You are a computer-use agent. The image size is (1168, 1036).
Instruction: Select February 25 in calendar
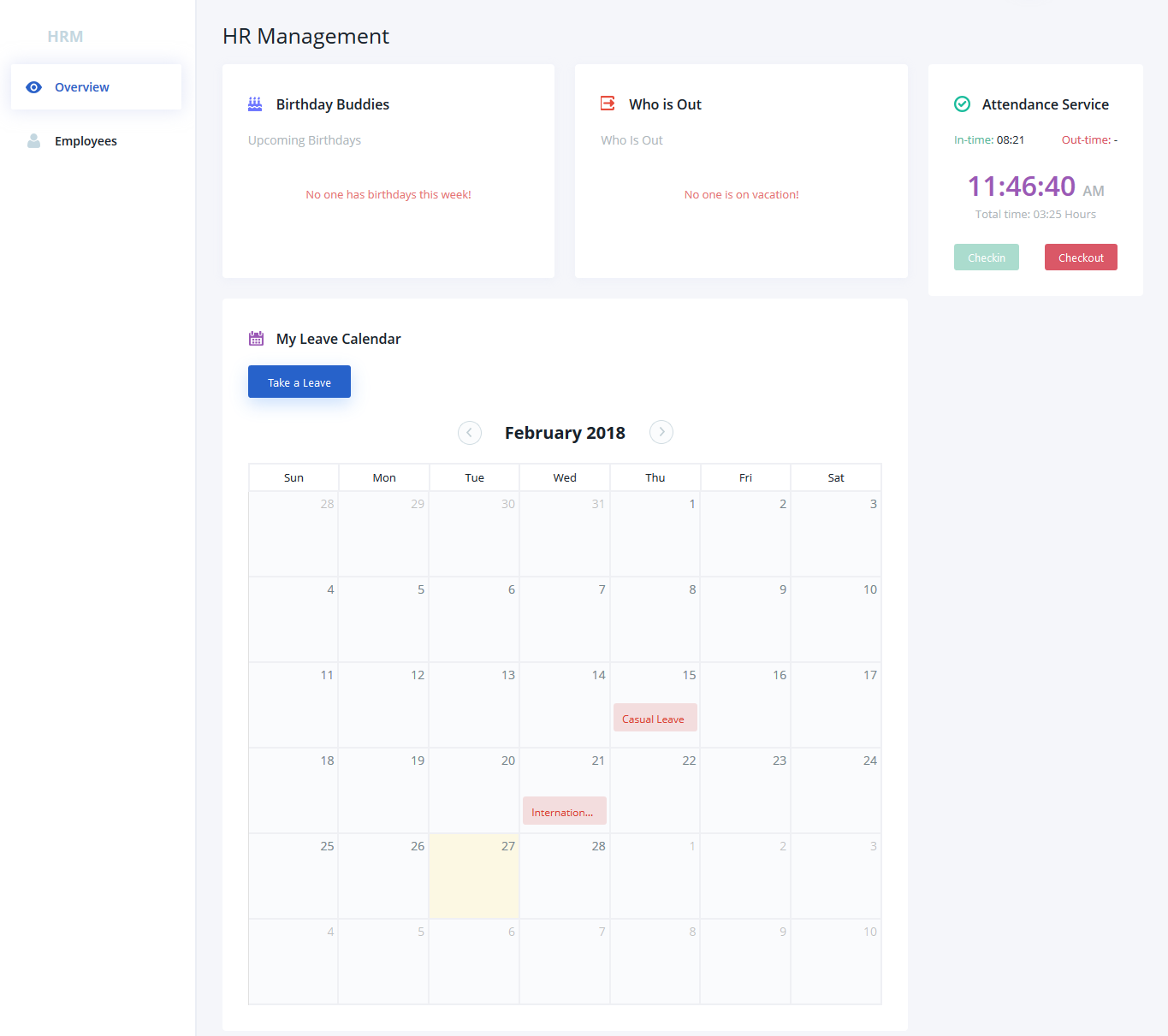point(293,876)
